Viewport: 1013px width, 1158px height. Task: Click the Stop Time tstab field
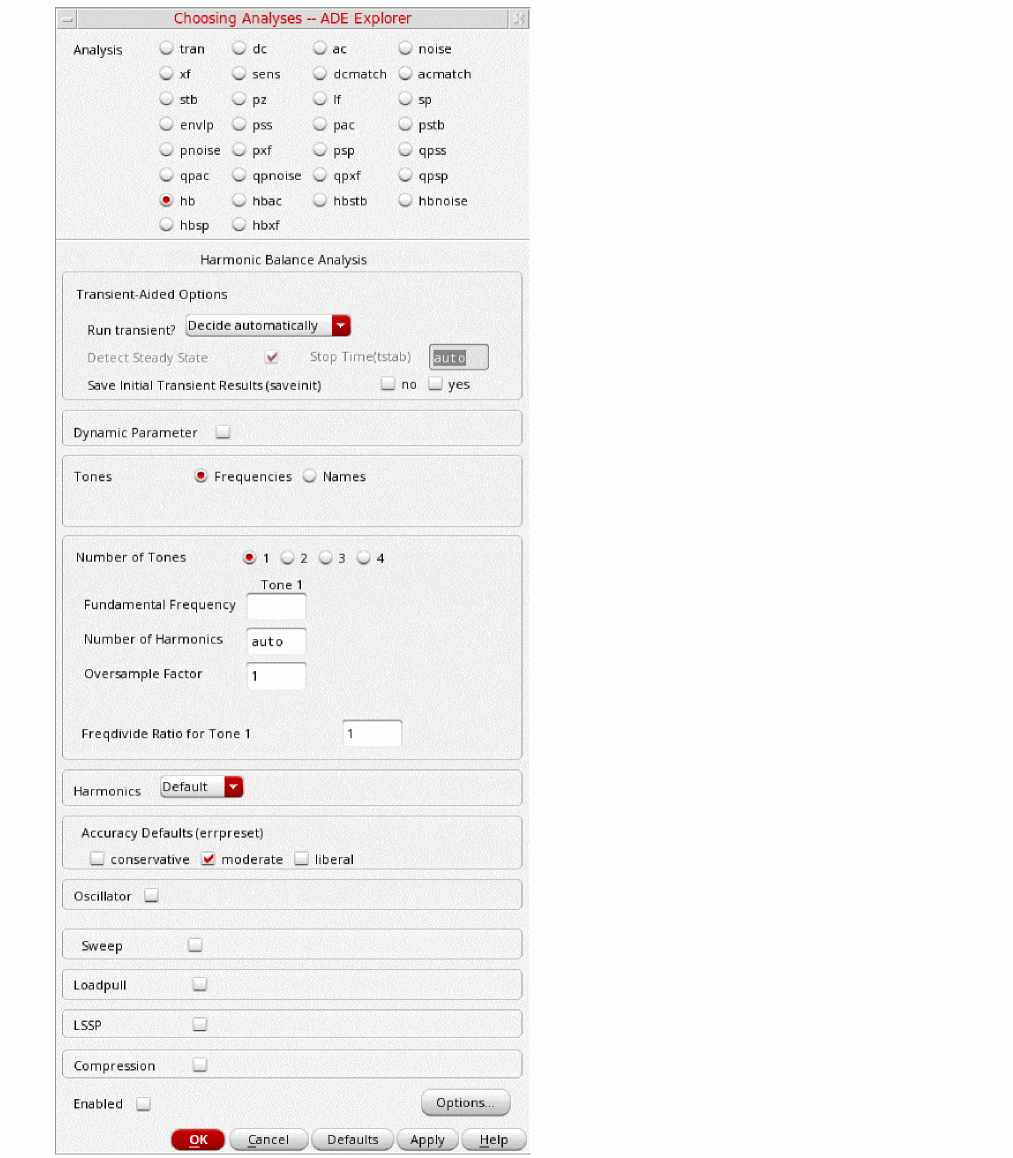459,357
